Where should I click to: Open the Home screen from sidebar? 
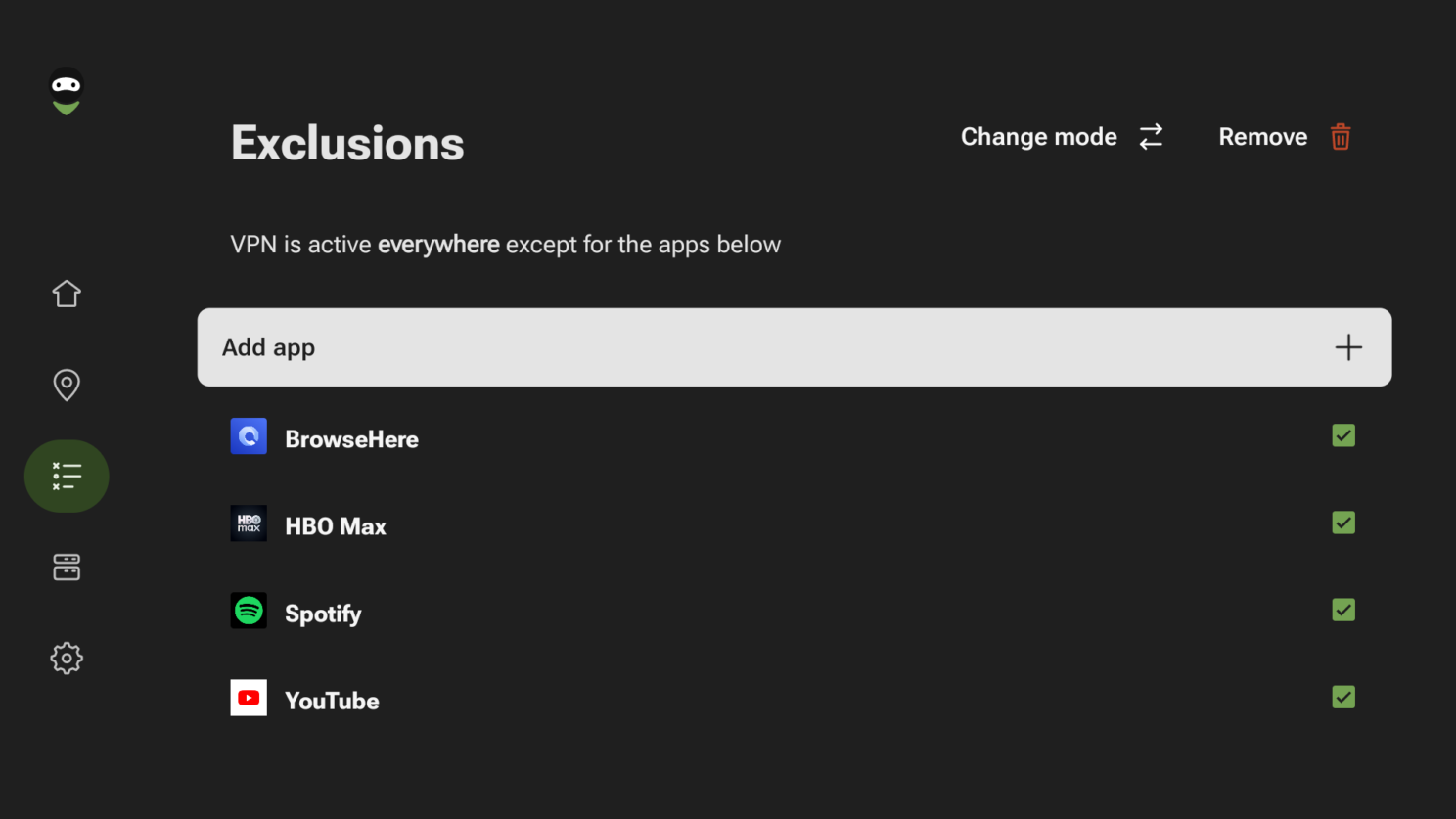[67, 294]
